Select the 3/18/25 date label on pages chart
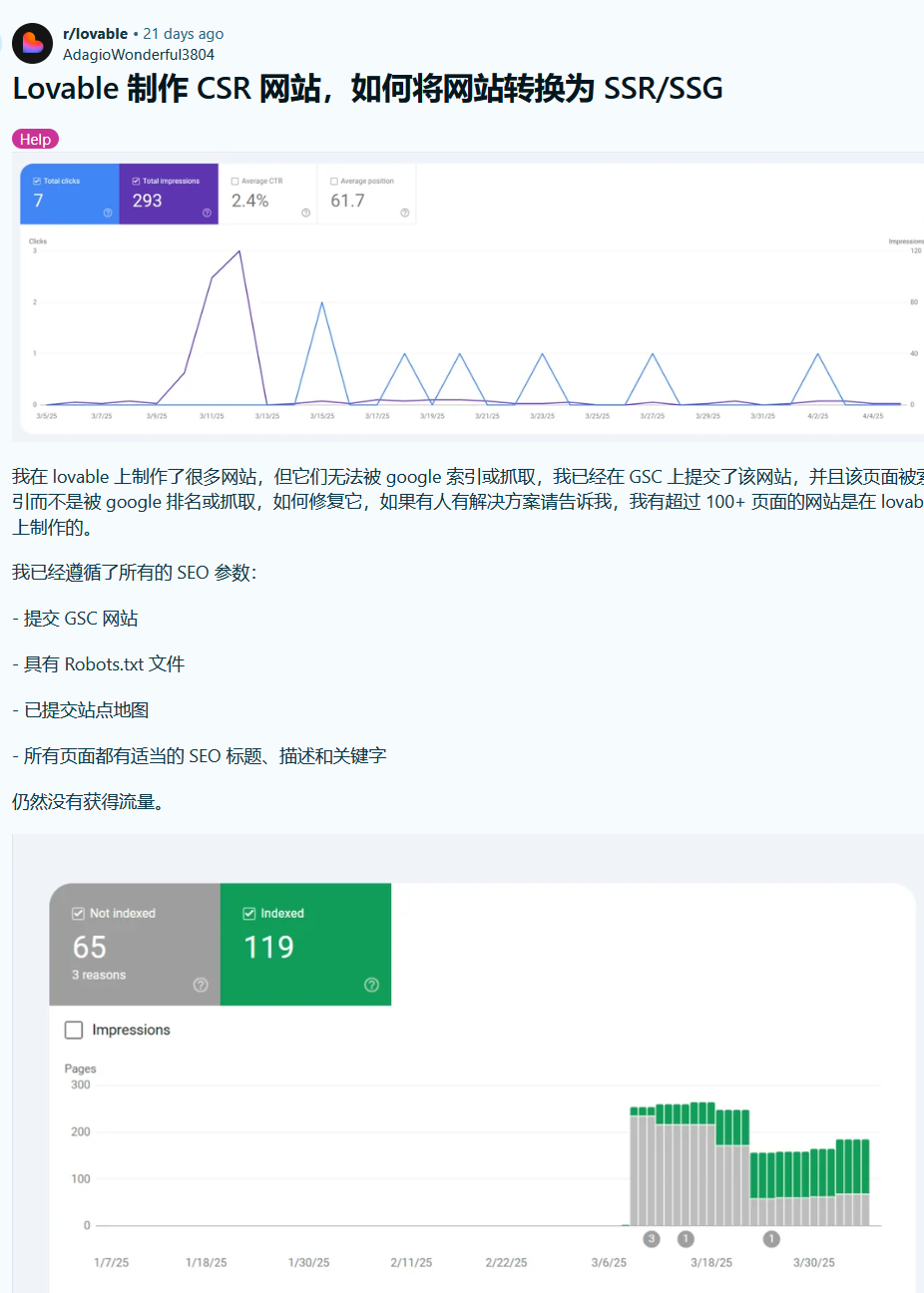Viewport: 924px width, 1293px height. point(711,1262)
